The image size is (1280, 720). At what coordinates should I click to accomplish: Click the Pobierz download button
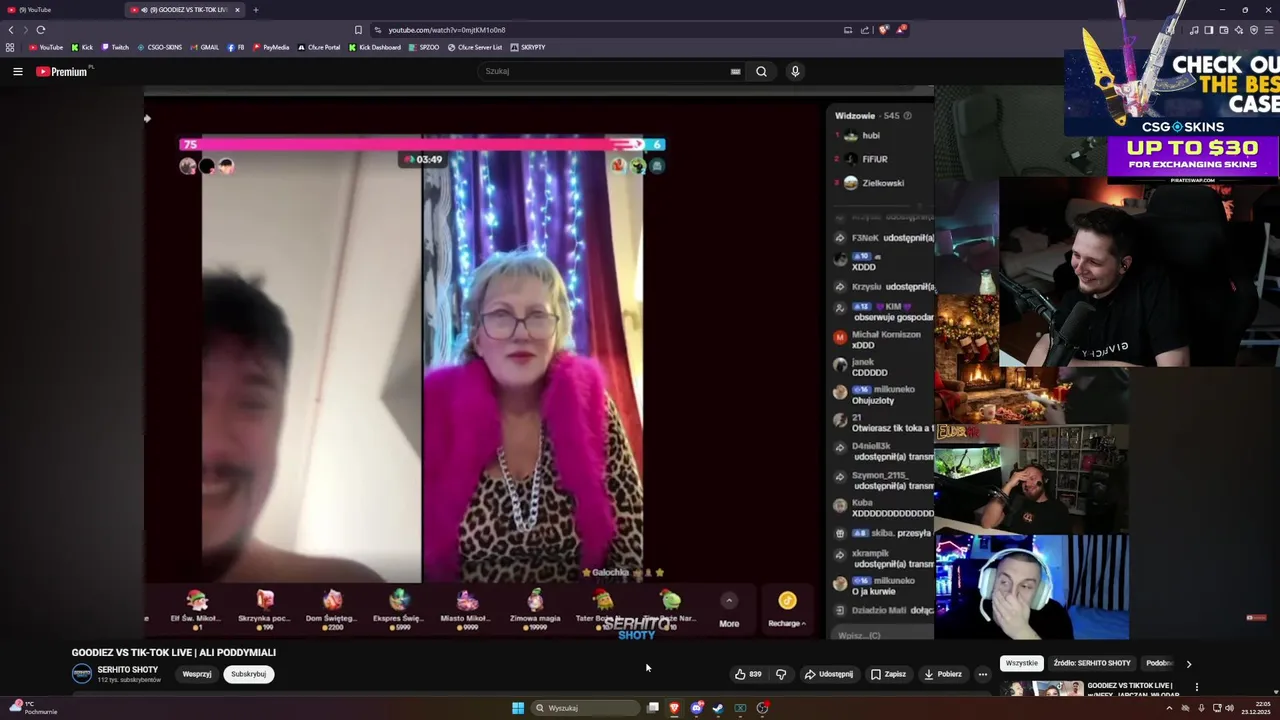click(943, 674)
